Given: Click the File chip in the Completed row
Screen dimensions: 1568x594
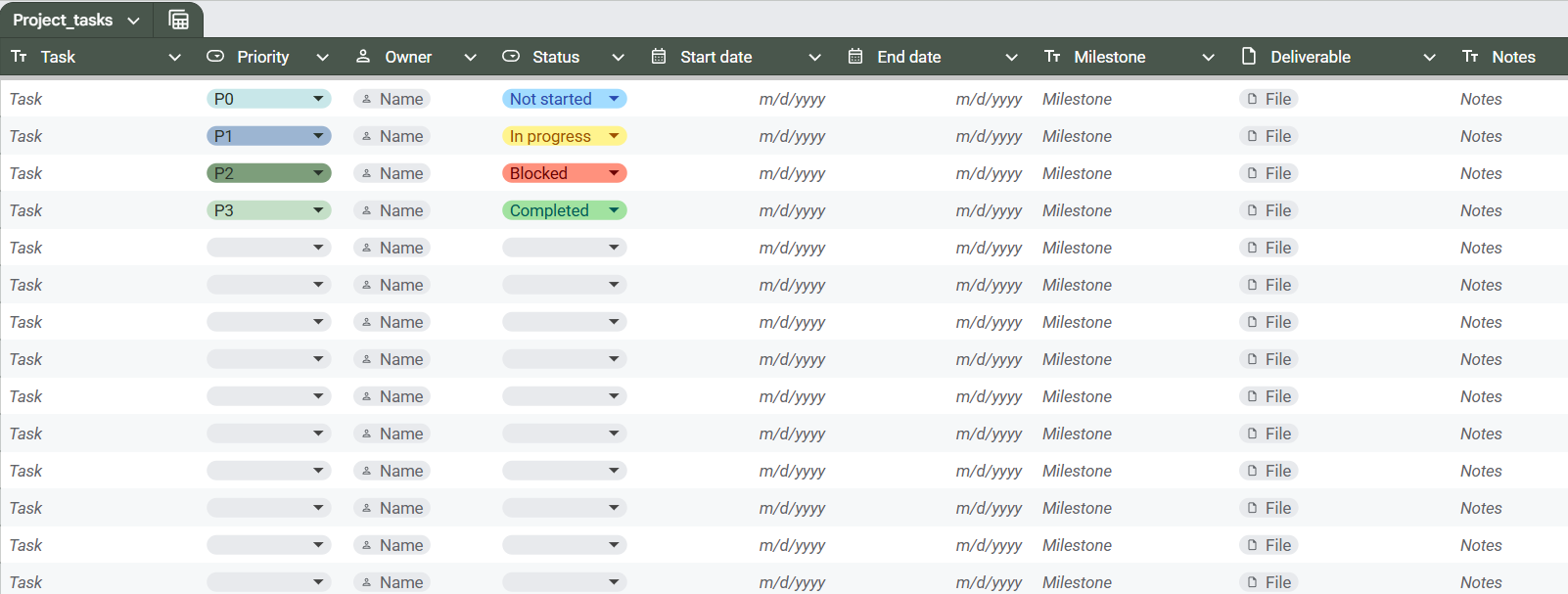Looking at the screenshot, I should (1268, 210).
